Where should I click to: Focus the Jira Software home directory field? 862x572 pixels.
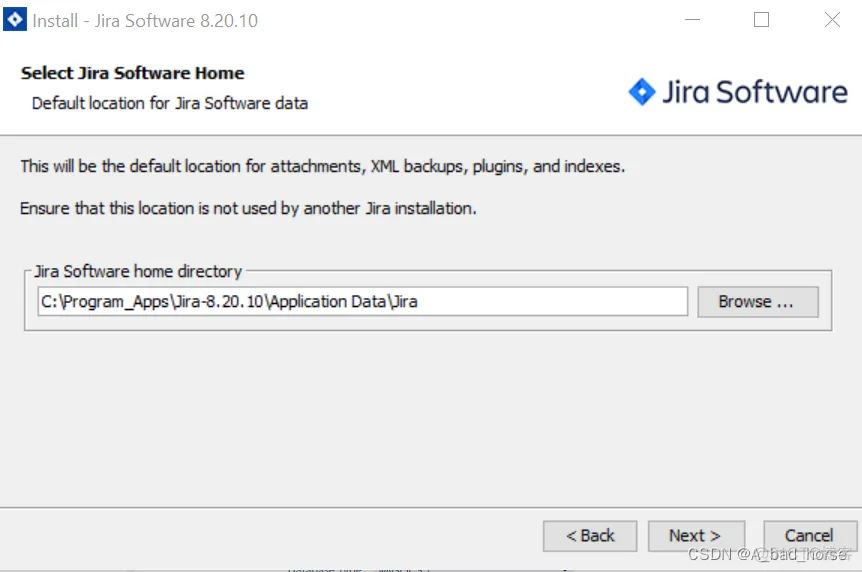pyautogui.click(x=362, y=301)
